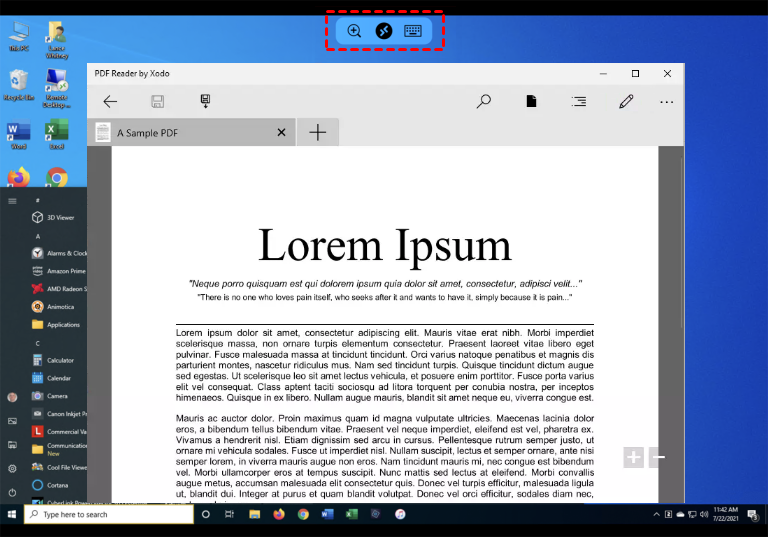Zoom out with the minus button
768x537 pixels.
657,458
